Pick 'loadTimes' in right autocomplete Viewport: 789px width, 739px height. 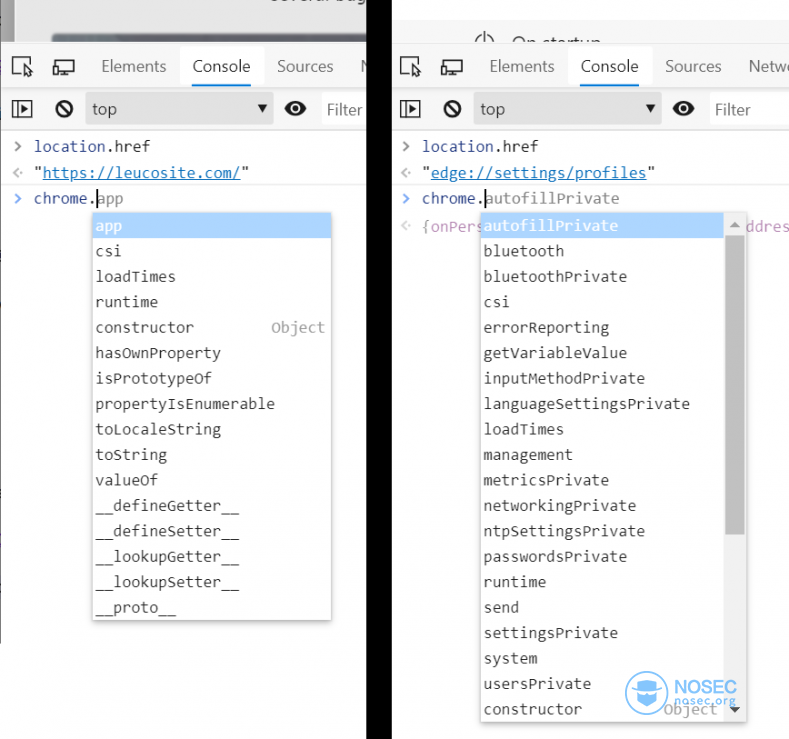(x=602, y=429)
